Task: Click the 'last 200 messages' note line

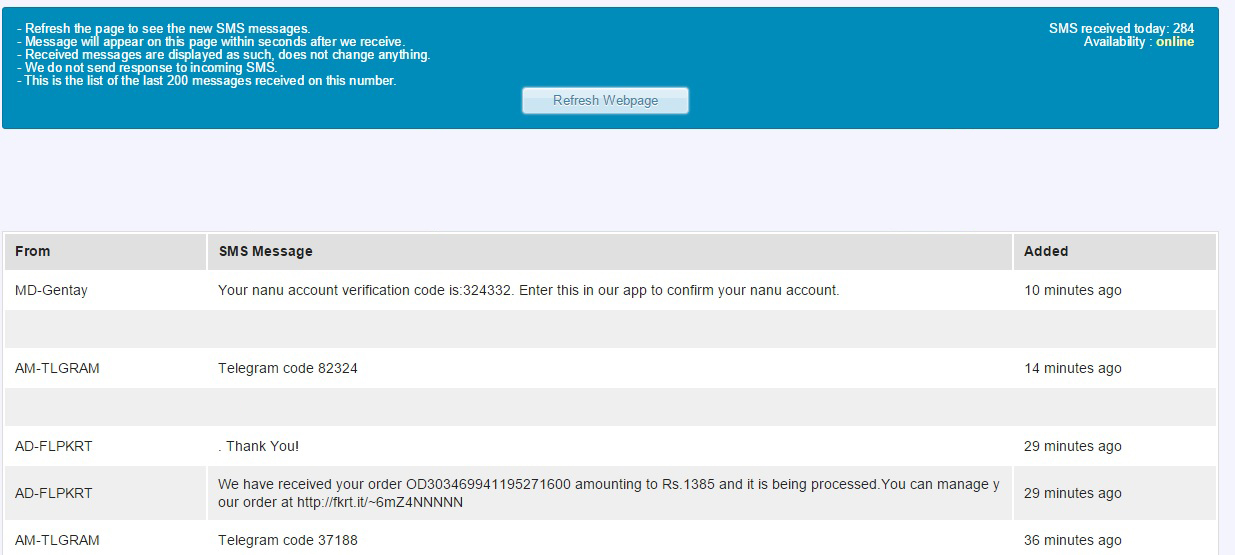Action: pyautogui.click(x=207, y=81)
